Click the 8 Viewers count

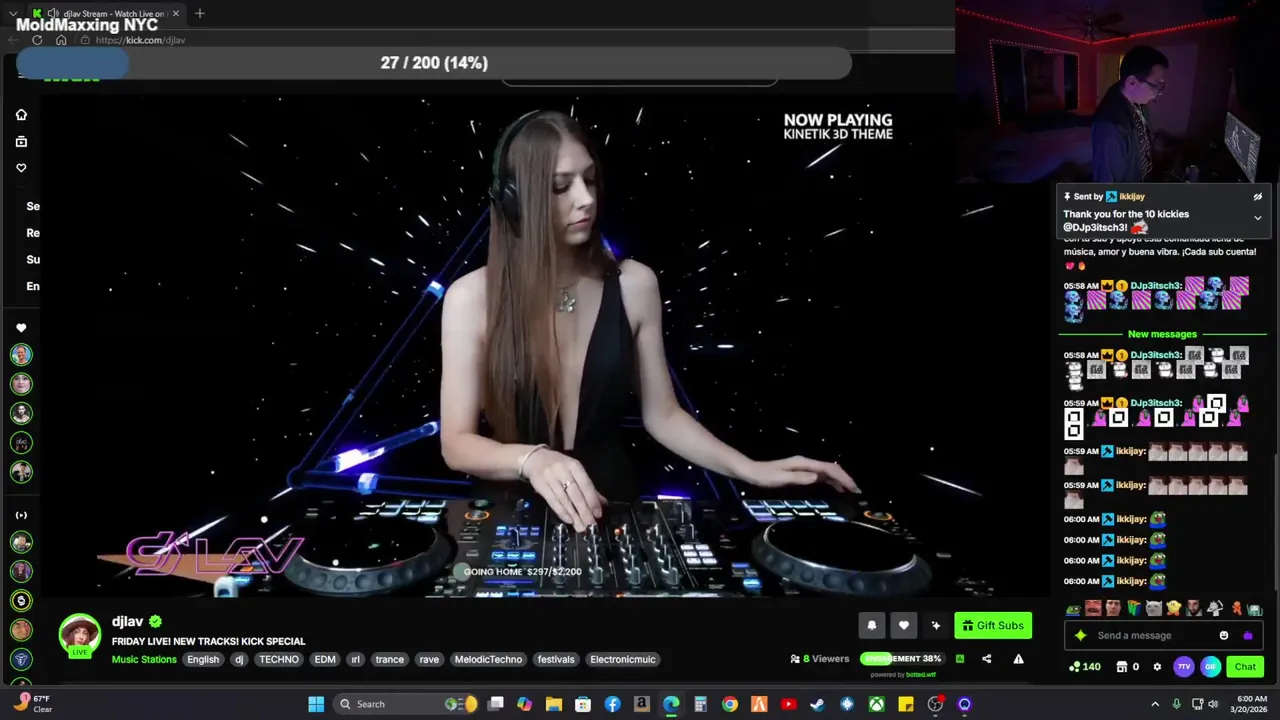[x=820, y=659]
